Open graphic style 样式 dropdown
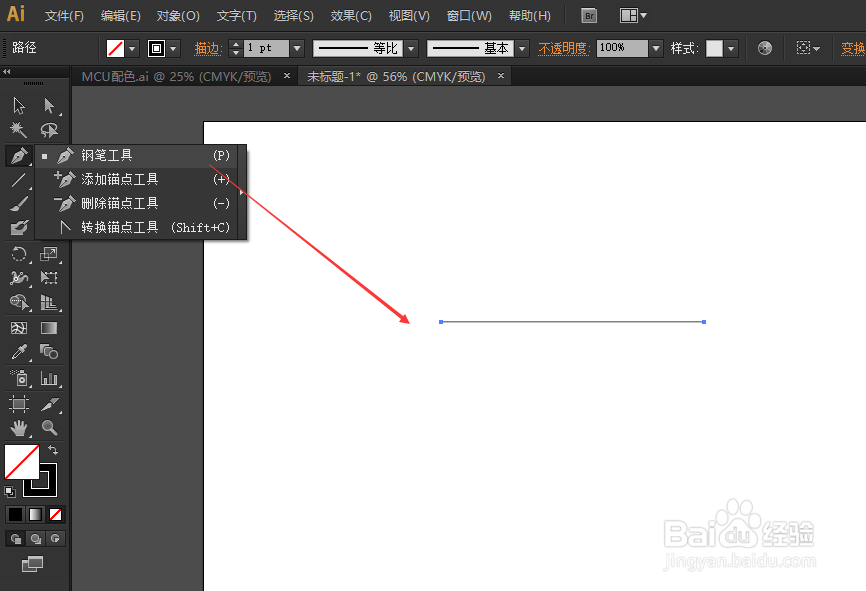 731,49
